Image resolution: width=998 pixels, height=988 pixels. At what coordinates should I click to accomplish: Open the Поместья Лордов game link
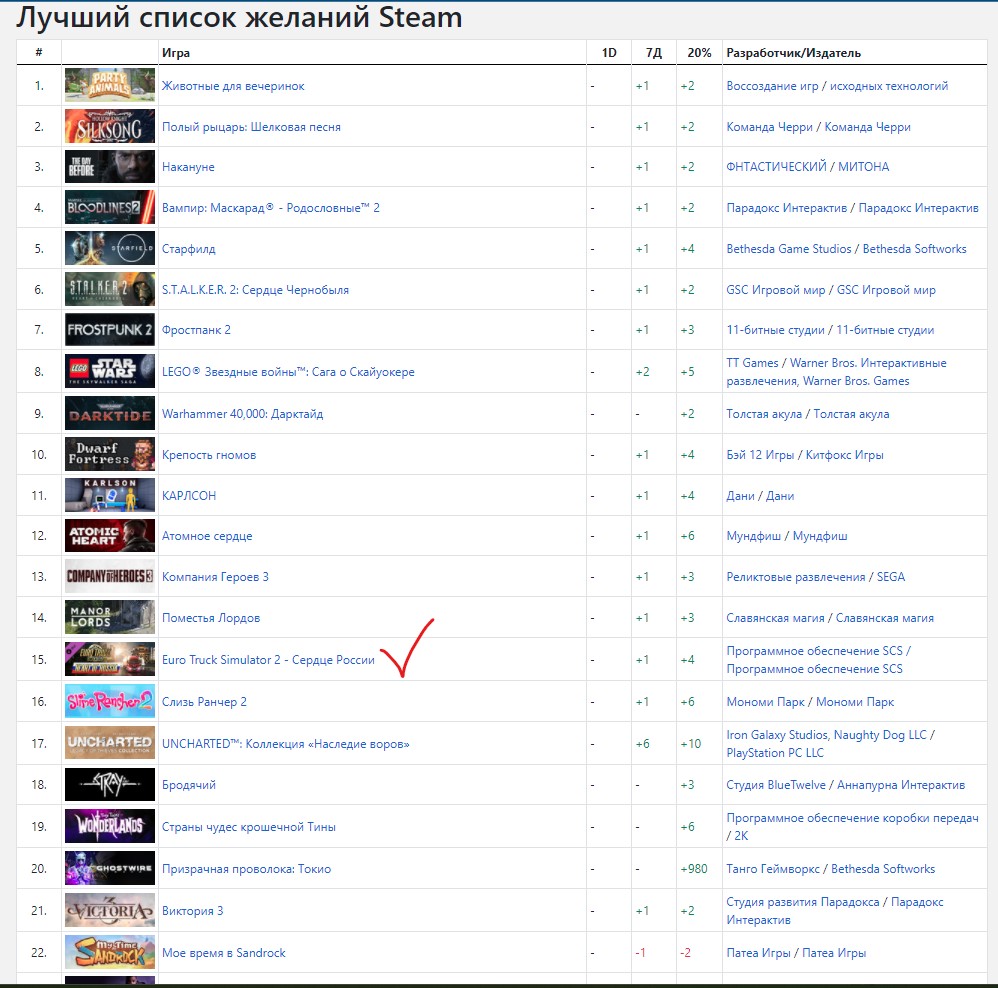click(211, 618)
